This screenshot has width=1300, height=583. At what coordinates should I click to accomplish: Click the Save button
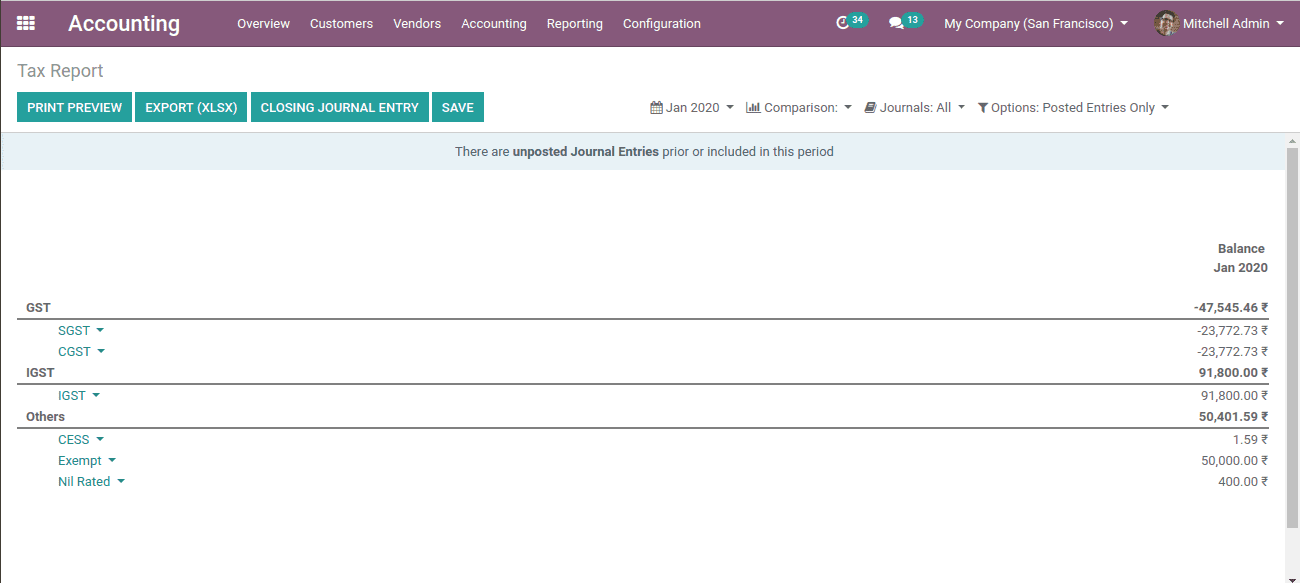tap(458, 107)
